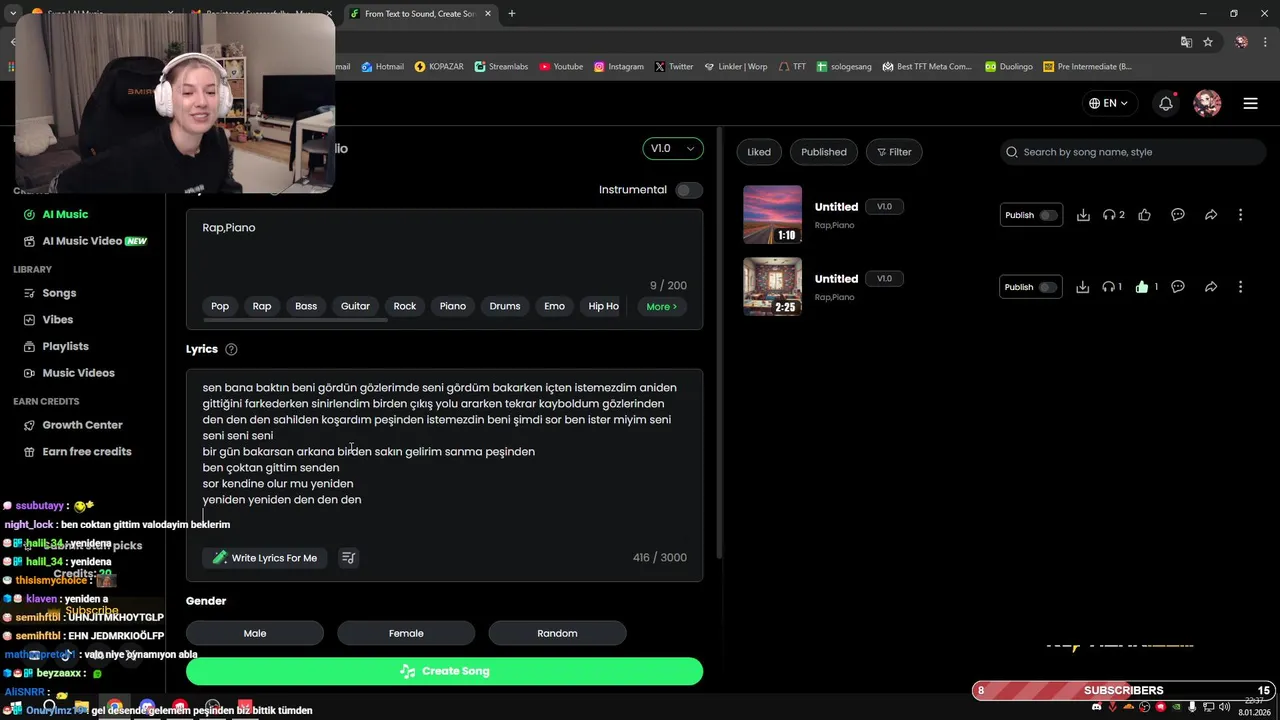
Task: Click the browser translate icon
Action: click(1186, 42)
